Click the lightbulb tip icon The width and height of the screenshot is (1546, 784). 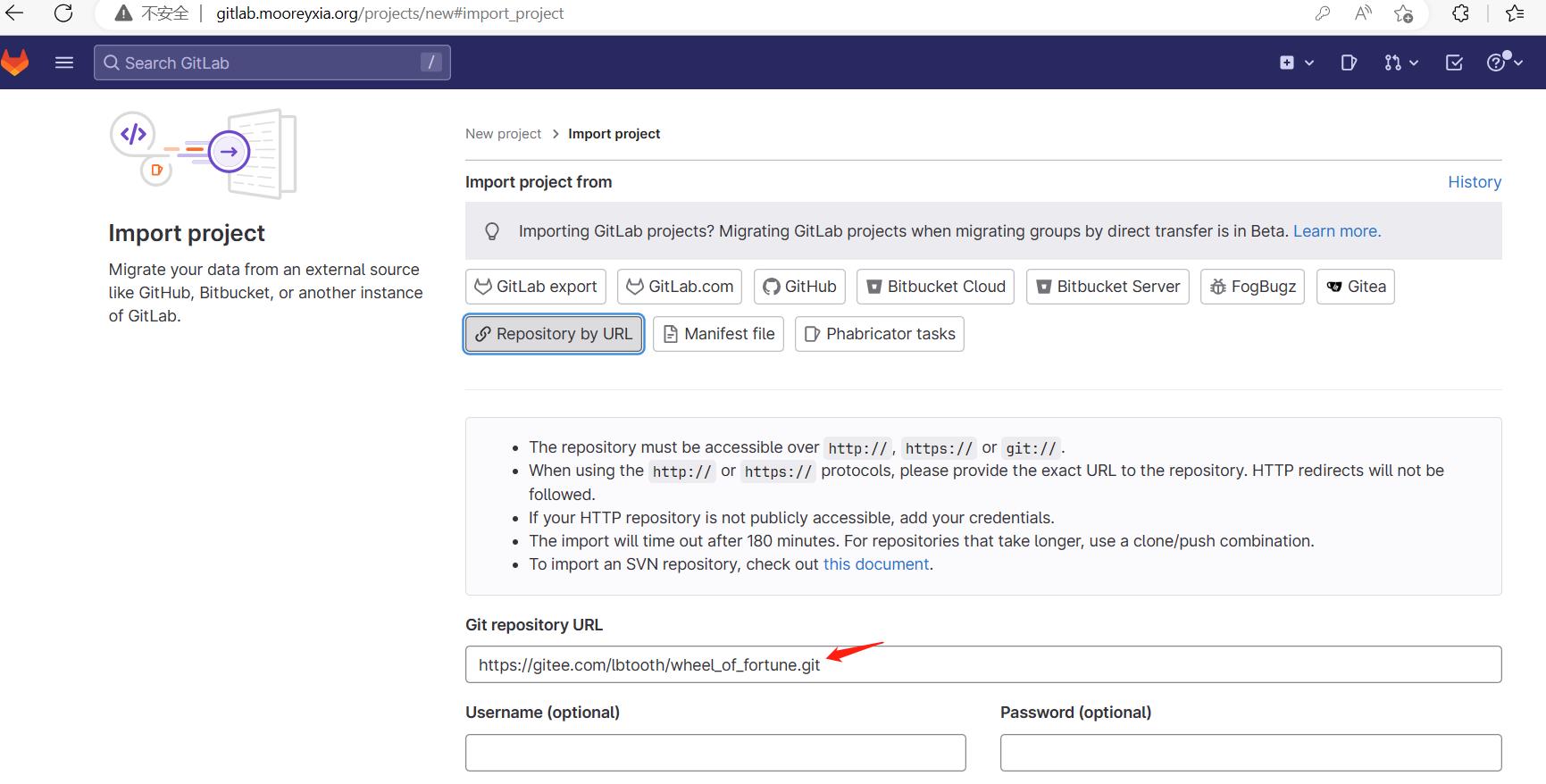[492, 231]
